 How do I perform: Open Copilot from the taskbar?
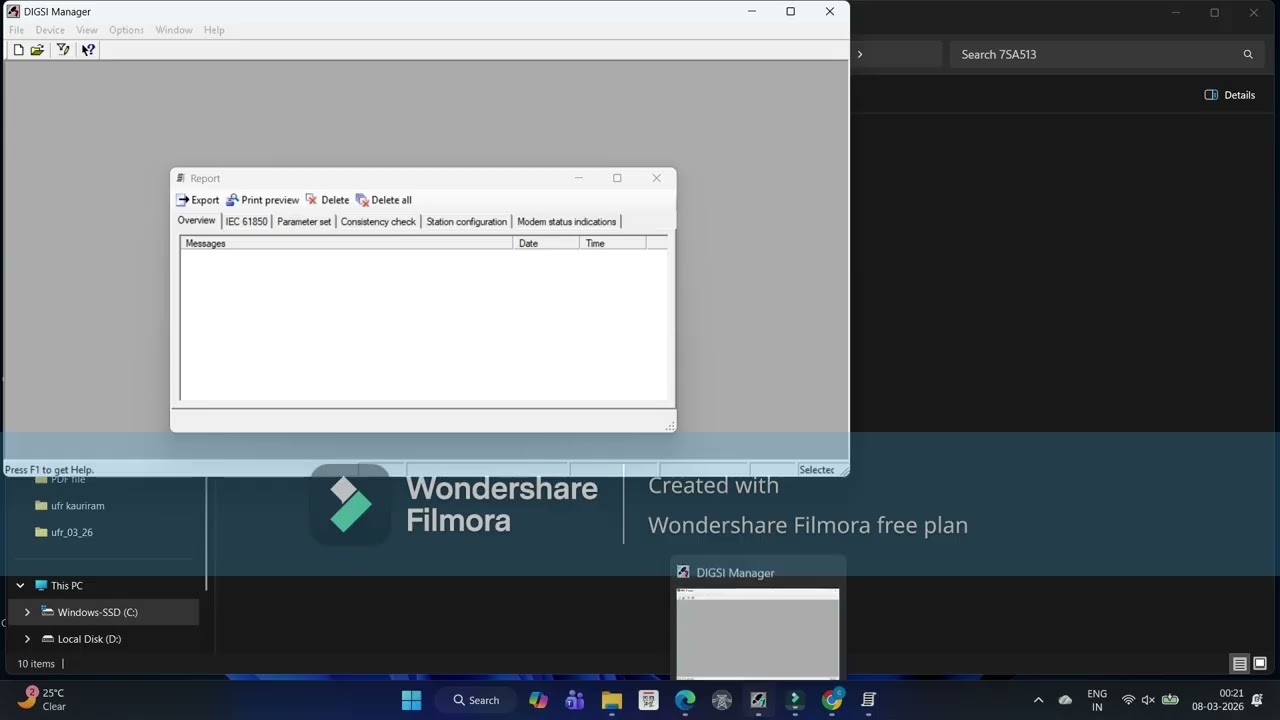click(x=538, y=700)
